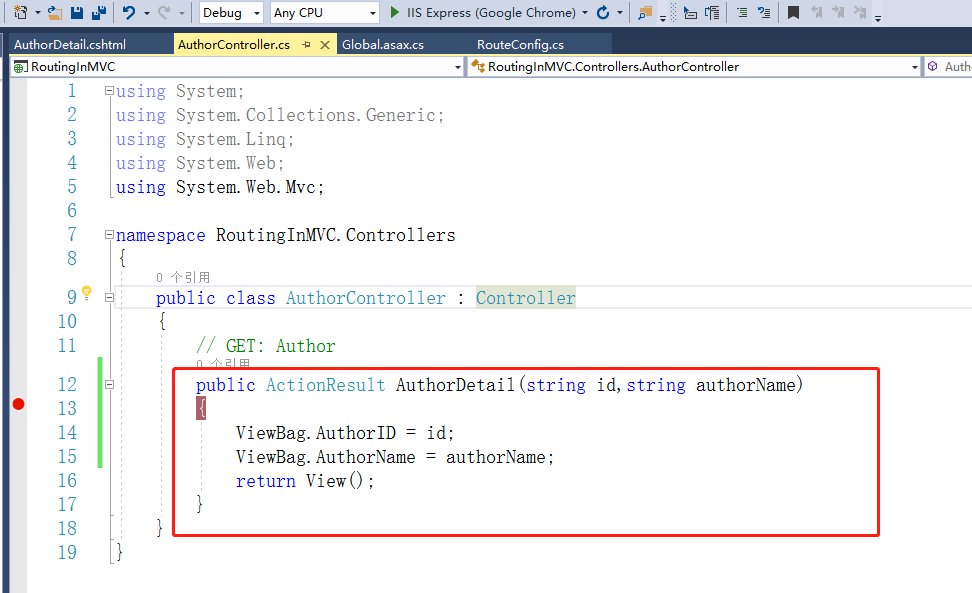The height and width of the screenshot is (593, 972).
Task: Click 'using System.Collections.Generic;' on line 2
Action: [x=280, y=115]
